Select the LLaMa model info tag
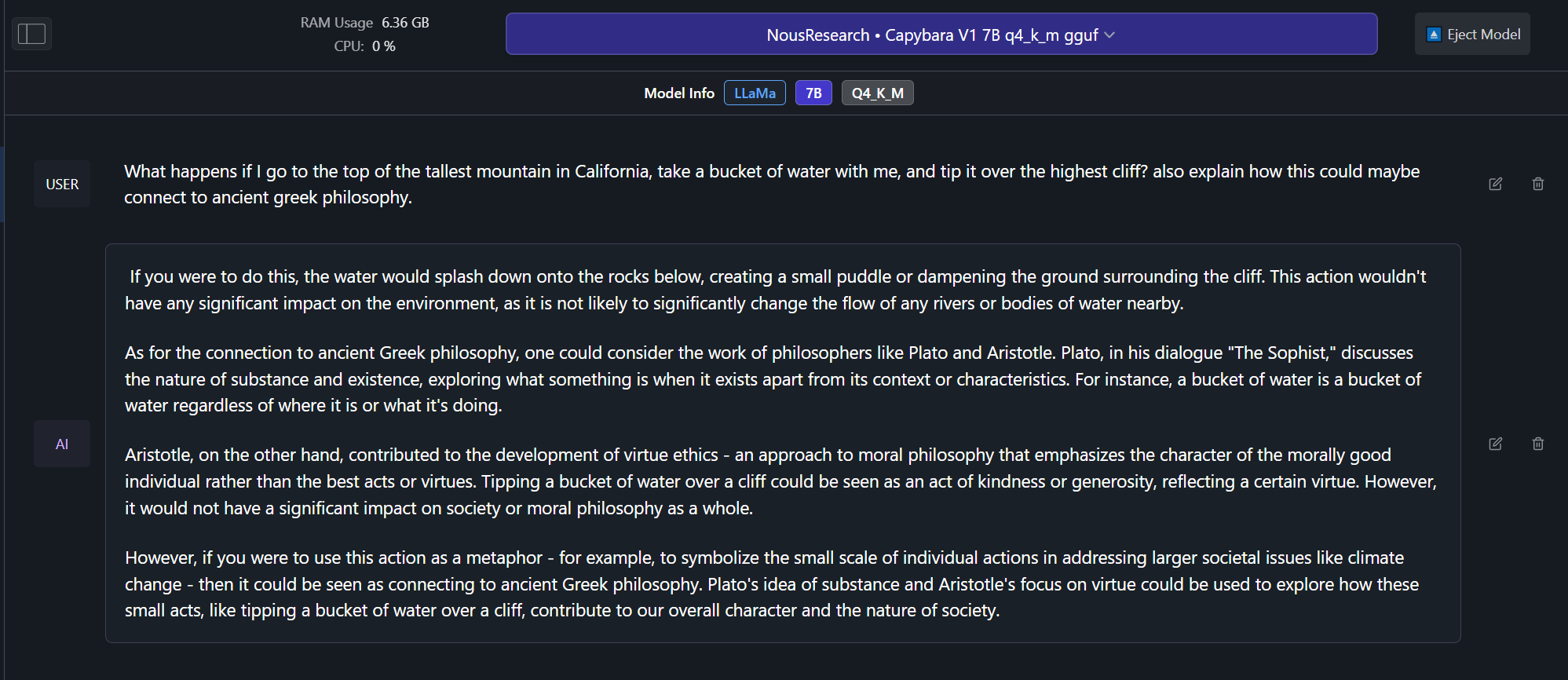 [755, 93]
